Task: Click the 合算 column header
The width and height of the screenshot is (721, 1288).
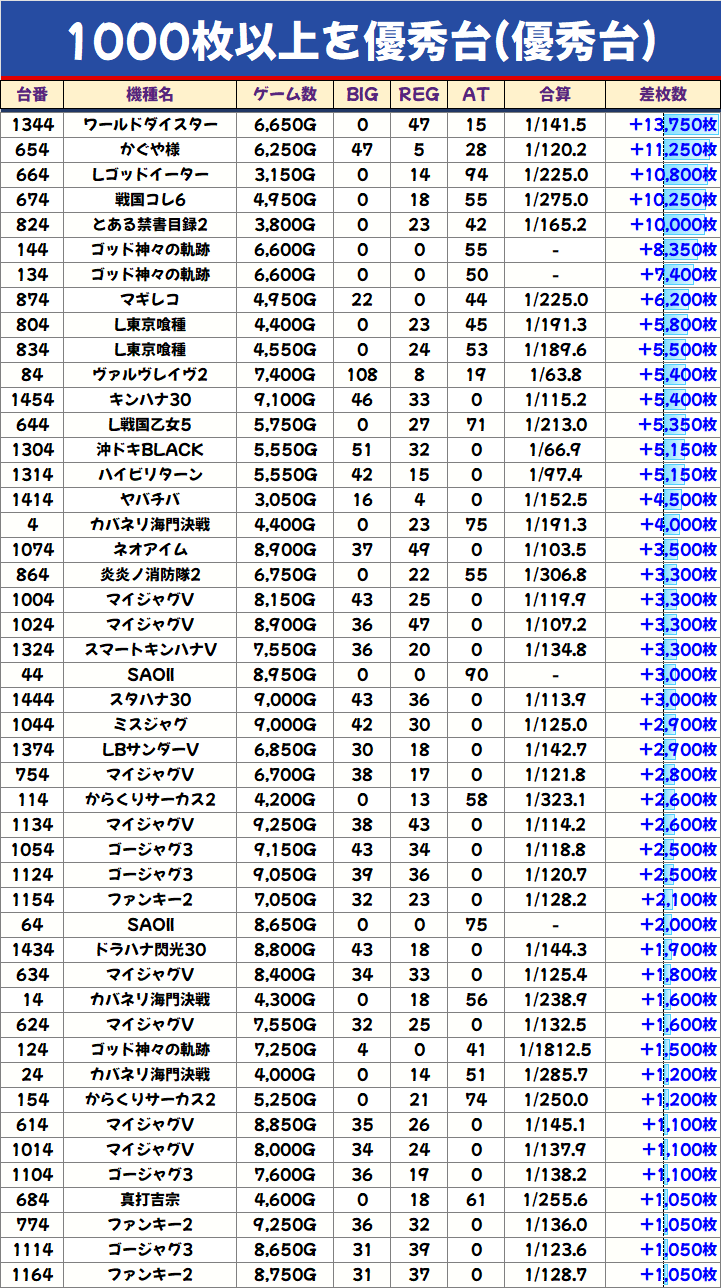Action: (x=555, y=94)
